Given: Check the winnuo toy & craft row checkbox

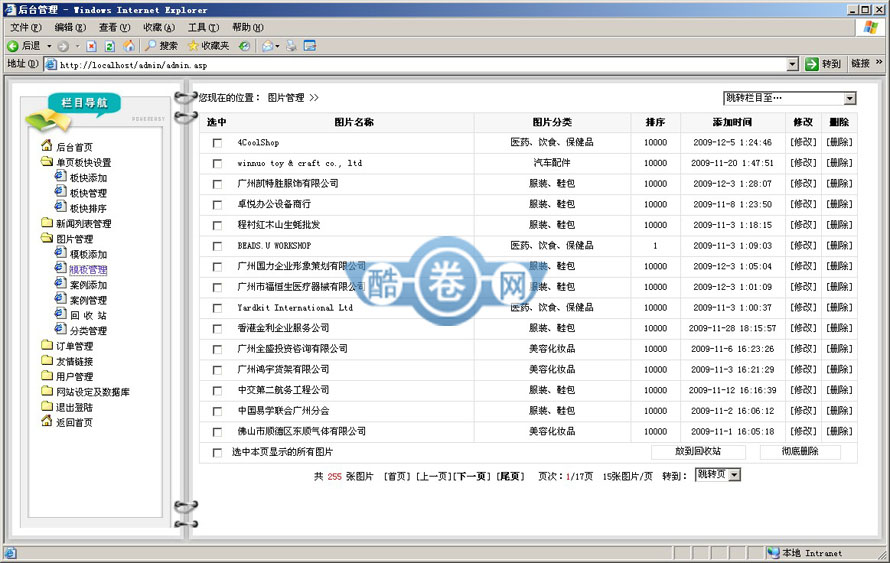Looking at the screenshot, I should tap(217, 163).
